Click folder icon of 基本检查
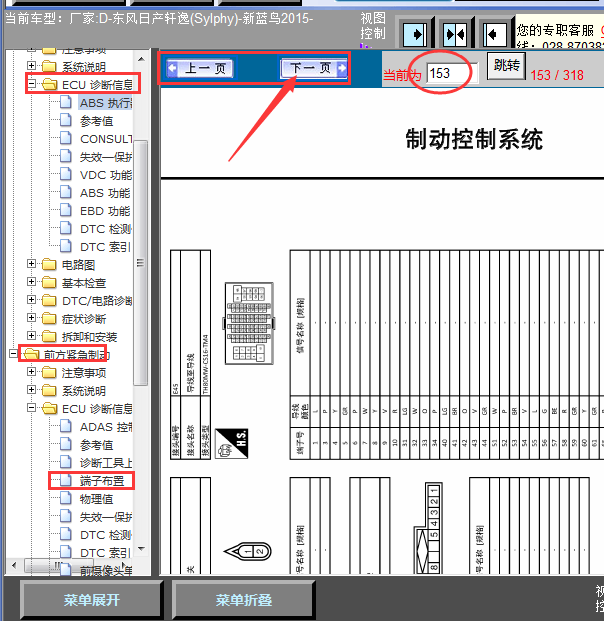 (49, 282)
